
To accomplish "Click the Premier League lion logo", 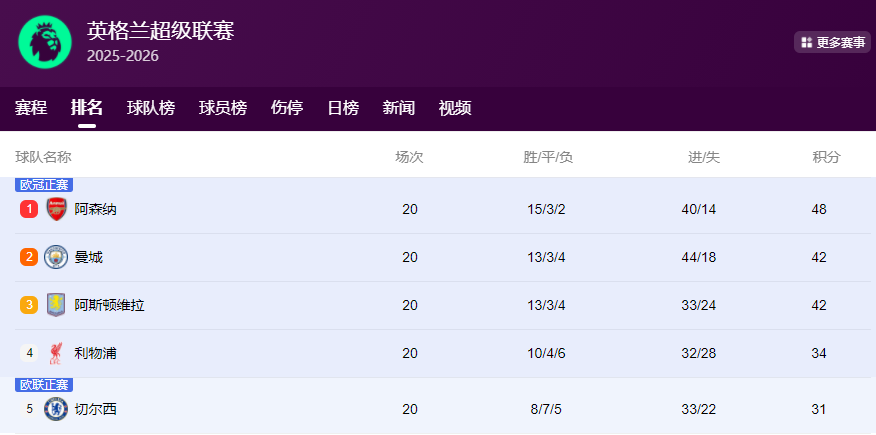I will [45, 42].
